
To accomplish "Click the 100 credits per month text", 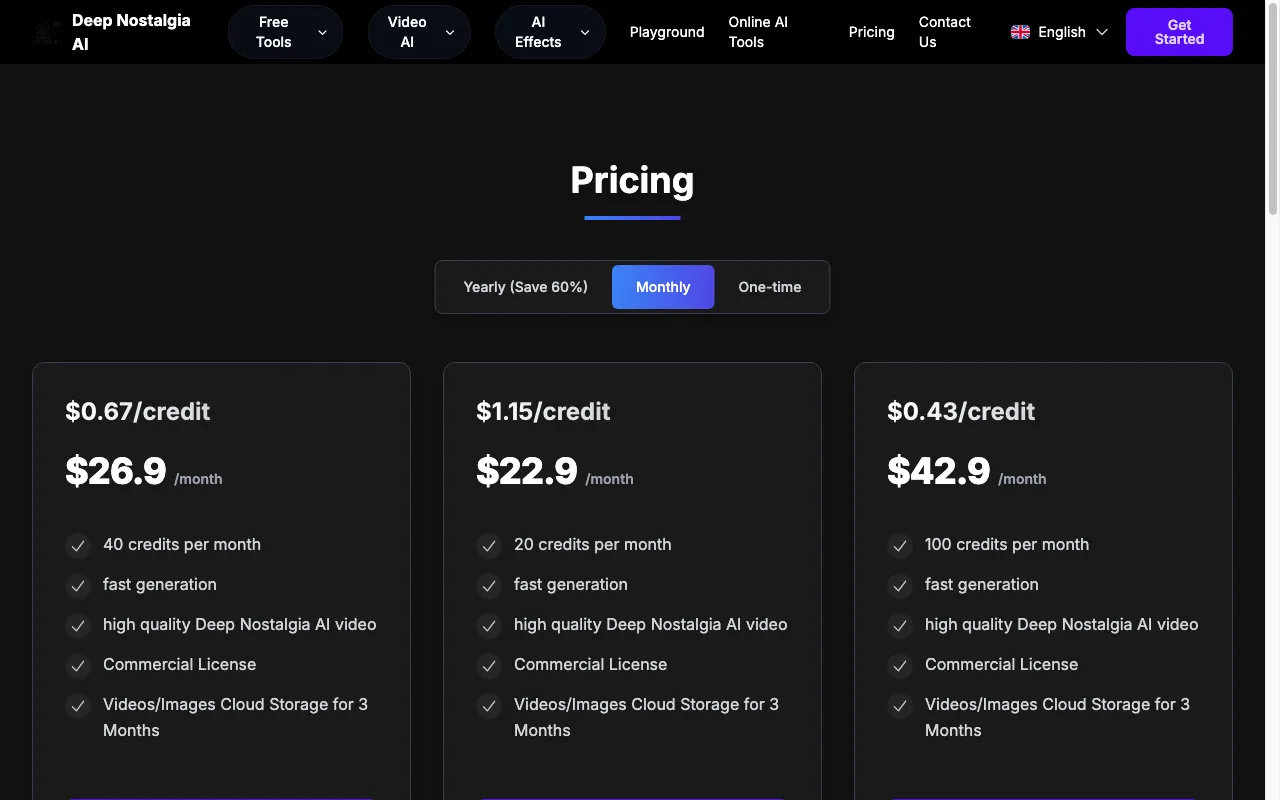I will pyautogui.click(x=1007, y=544).
